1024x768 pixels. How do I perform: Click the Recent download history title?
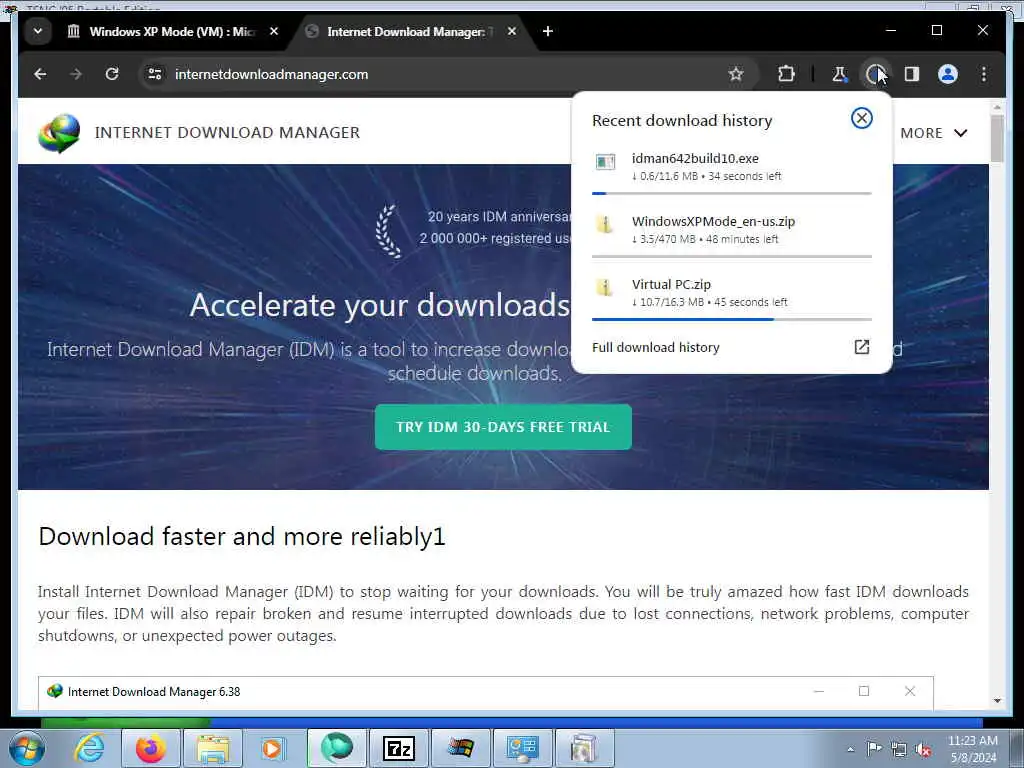pos(682,121)
